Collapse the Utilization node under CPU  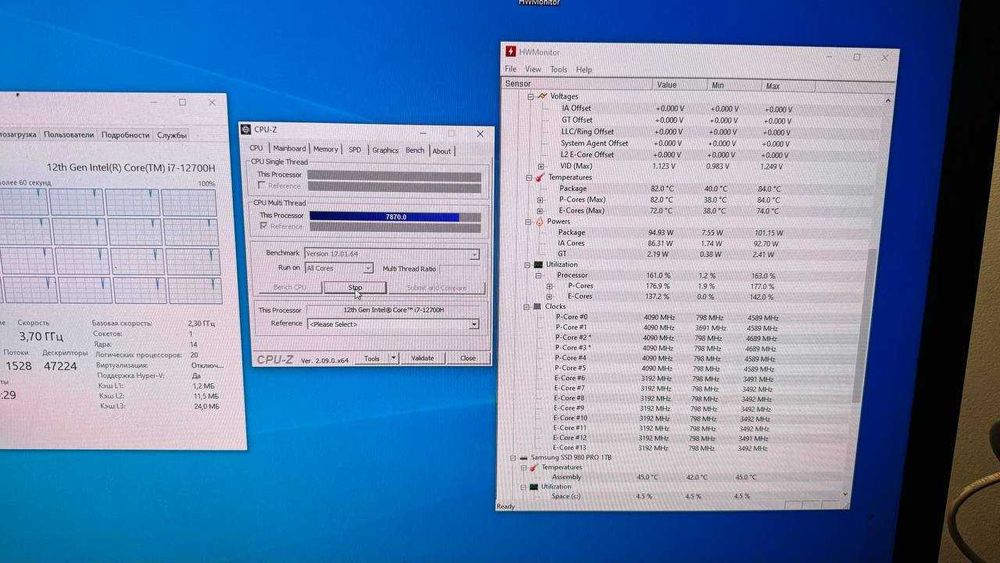(527, 265)
